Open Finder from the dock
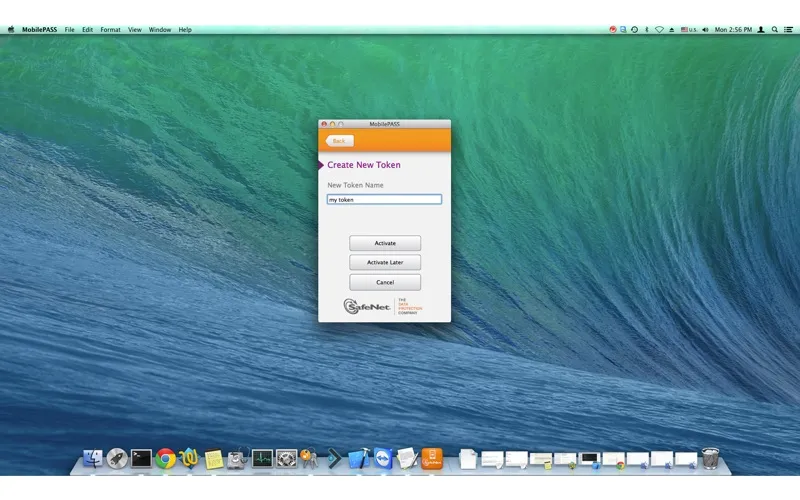This screenshot has height=500, width=800. pyautogui.click(x=93, y=459)
